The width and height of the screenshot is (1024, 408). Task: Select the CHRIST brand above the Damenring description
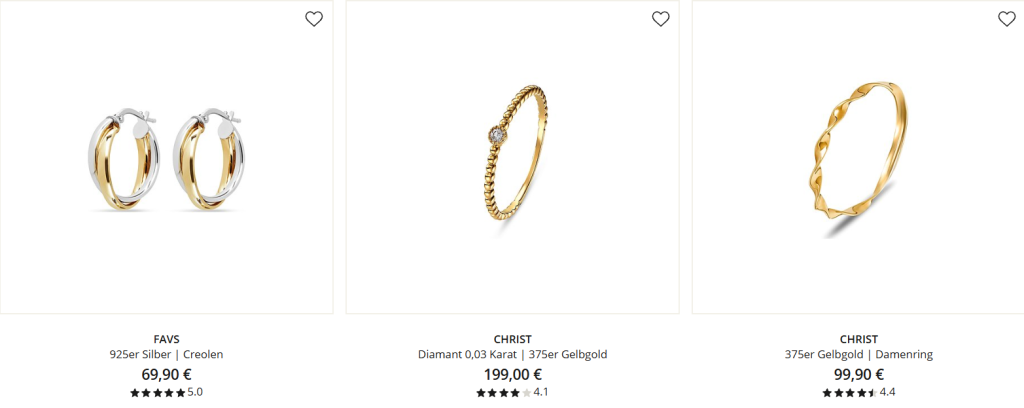coord(859,339)
